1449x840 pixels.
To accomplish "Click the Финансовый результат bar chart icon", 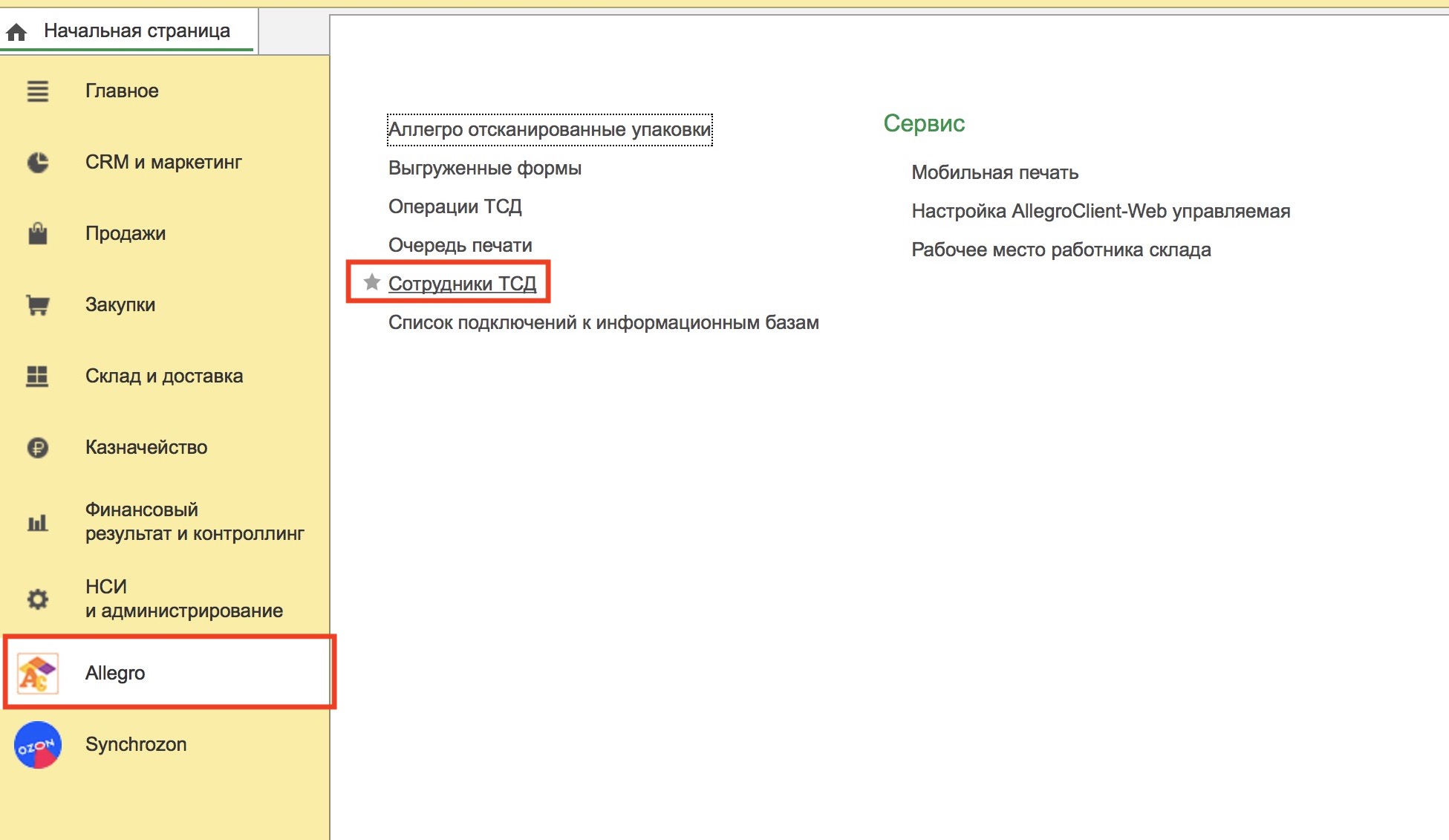I will coord(38,523).
